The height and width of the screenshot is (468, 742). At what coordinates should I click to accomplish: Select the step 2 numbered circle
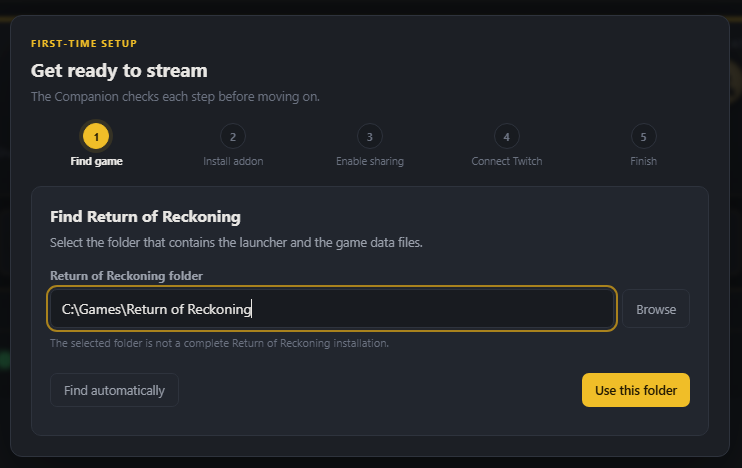pyautogui.click(x=233, y=137)
